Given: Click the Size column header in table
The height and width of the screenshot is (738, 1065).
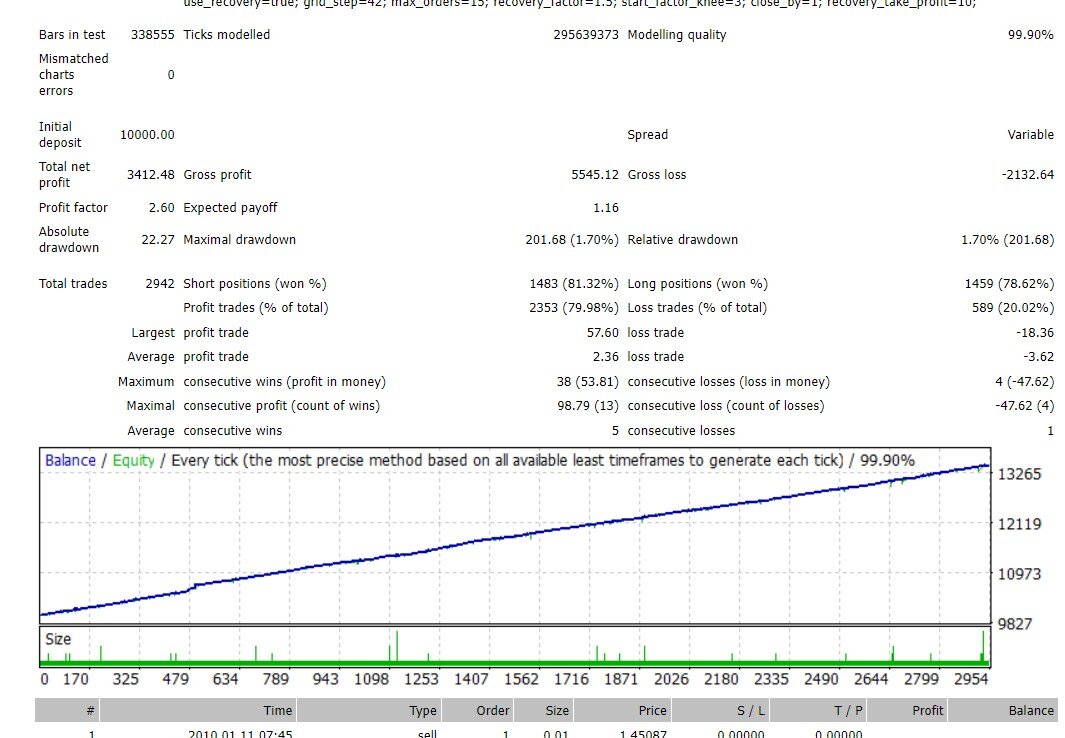Looking at the screenshot, I should point(542,710).
